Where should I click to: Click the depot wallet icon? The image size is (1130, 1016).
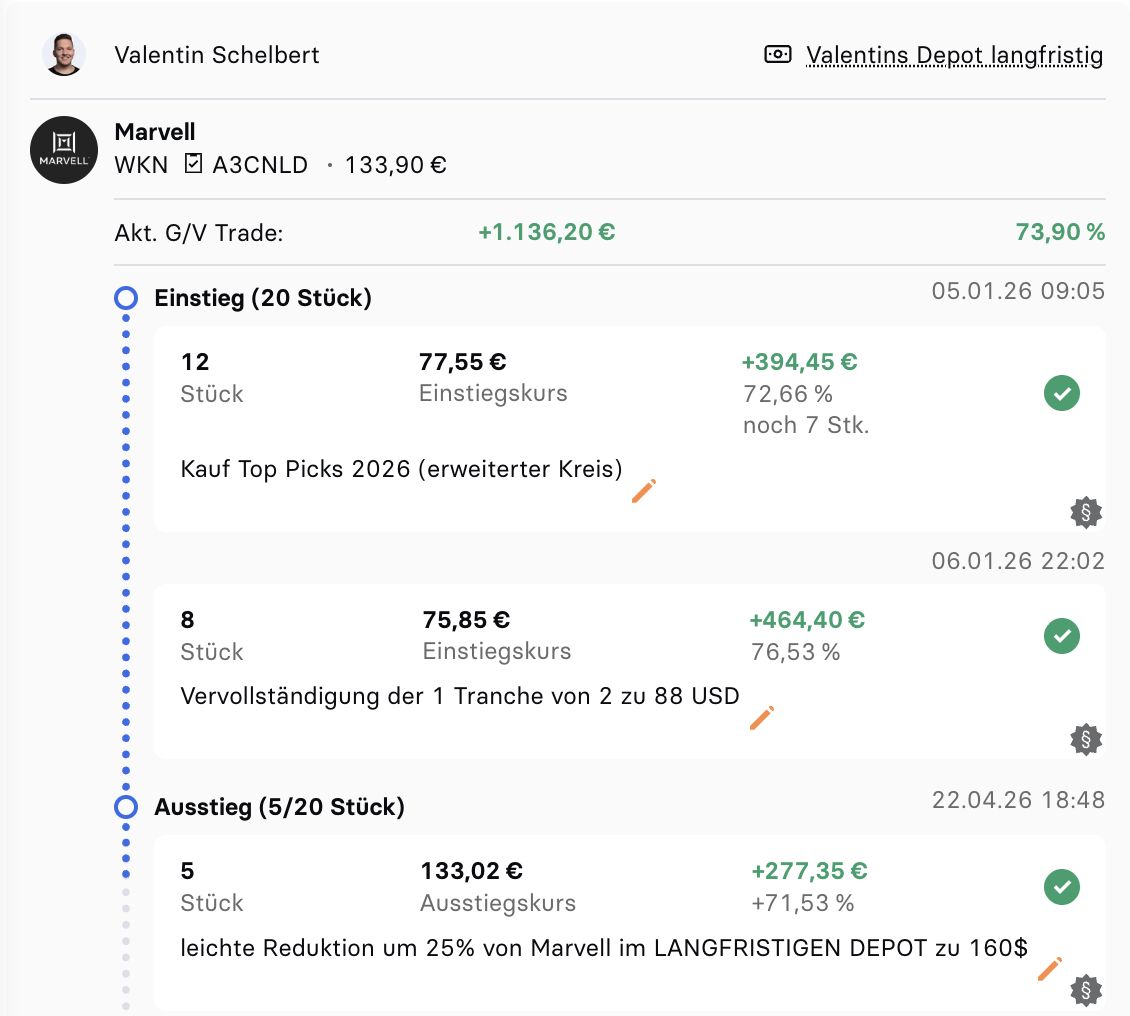pyautogui.click(x=778, y=55)
